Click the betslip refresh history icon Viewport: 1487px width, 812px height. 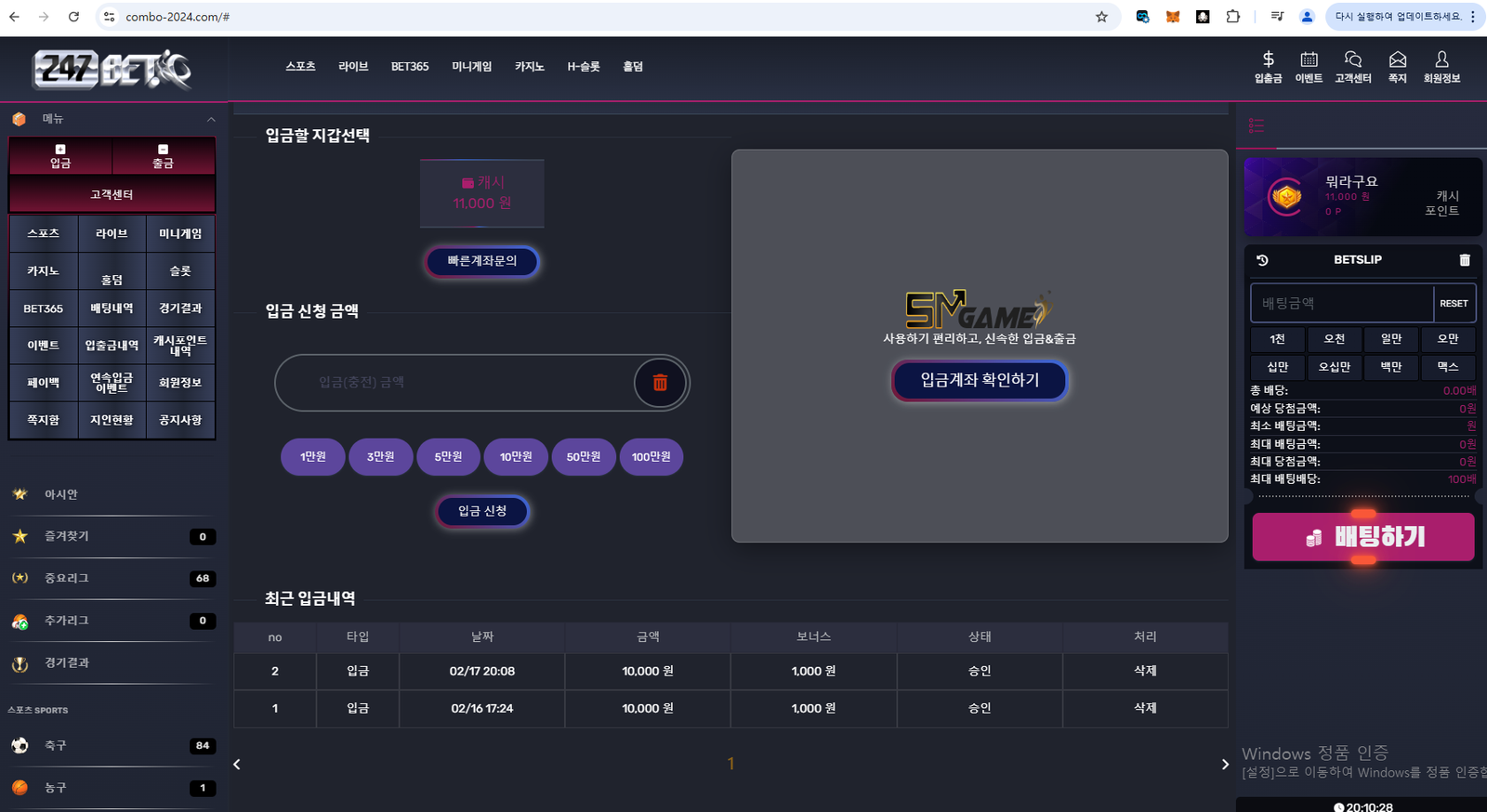tap(1262, 260)
